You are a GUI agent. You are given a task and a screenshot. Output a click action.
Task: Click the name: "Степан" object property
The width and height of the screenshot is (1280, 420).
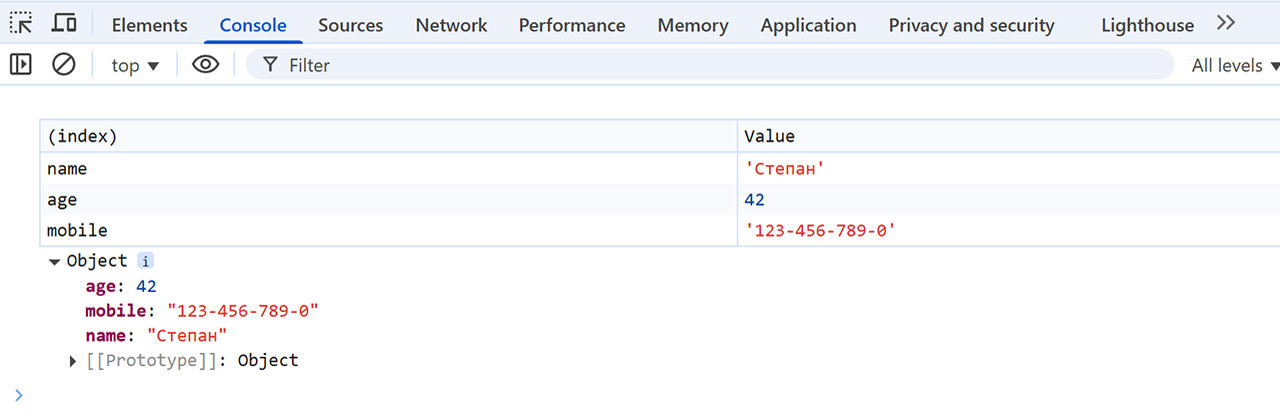(x=157, y=336)
